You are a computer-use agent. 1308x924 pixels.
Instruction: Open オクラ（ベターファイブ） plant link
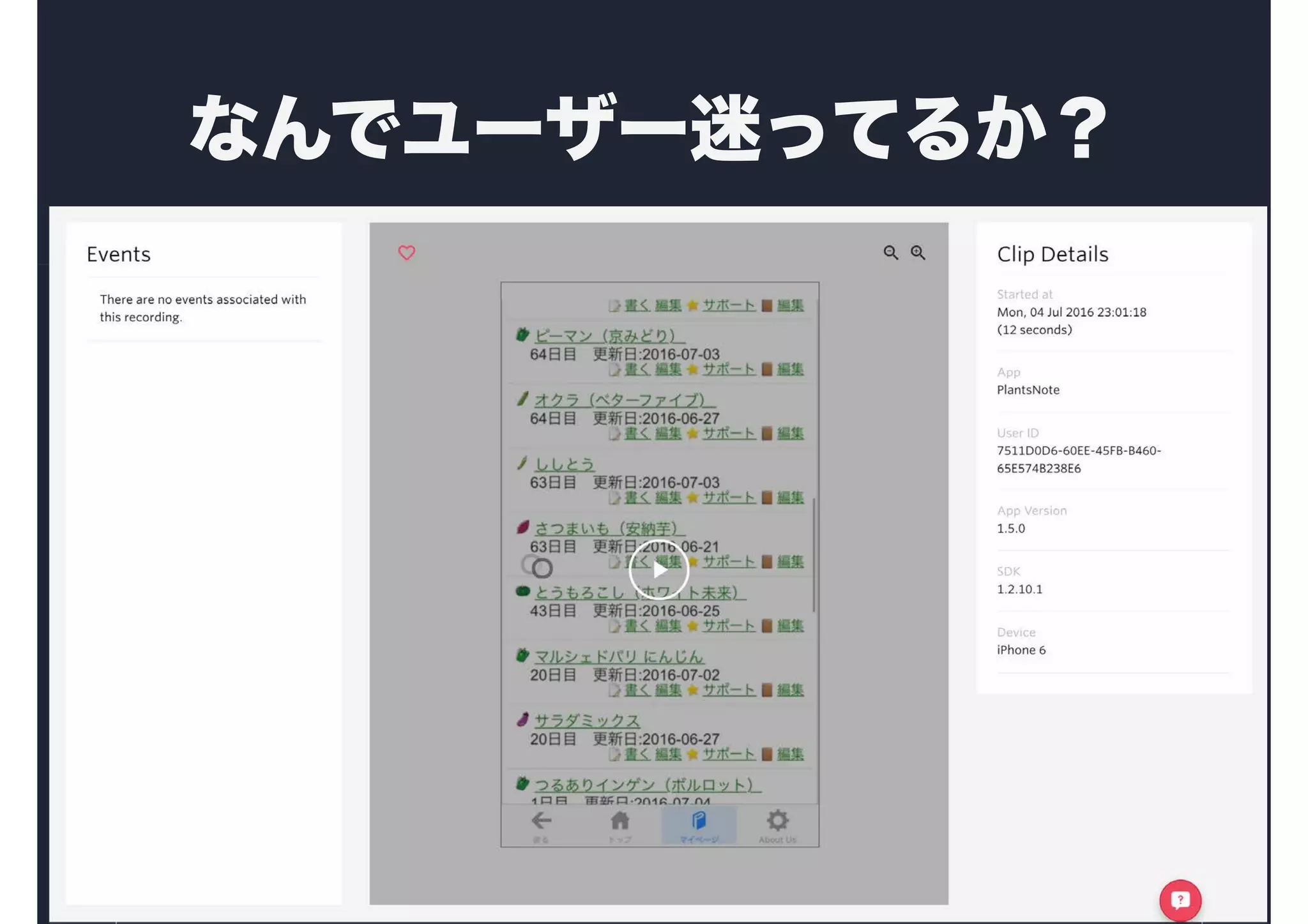click(x=625, y=400)
